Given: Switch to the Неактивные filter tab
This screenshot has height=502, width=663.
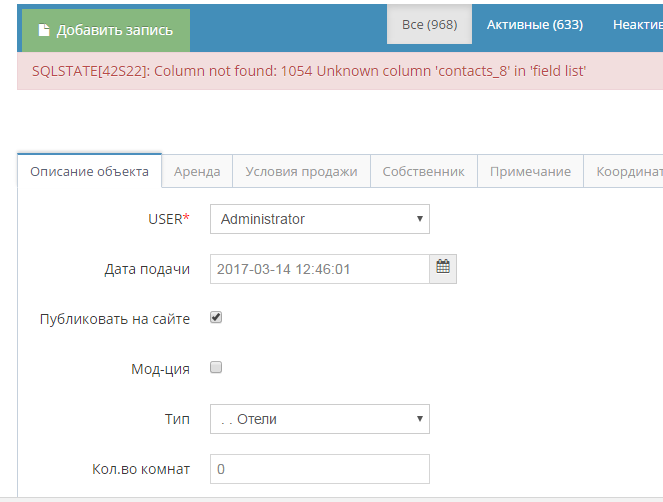Looking at the screenshot, I should 634,25.
